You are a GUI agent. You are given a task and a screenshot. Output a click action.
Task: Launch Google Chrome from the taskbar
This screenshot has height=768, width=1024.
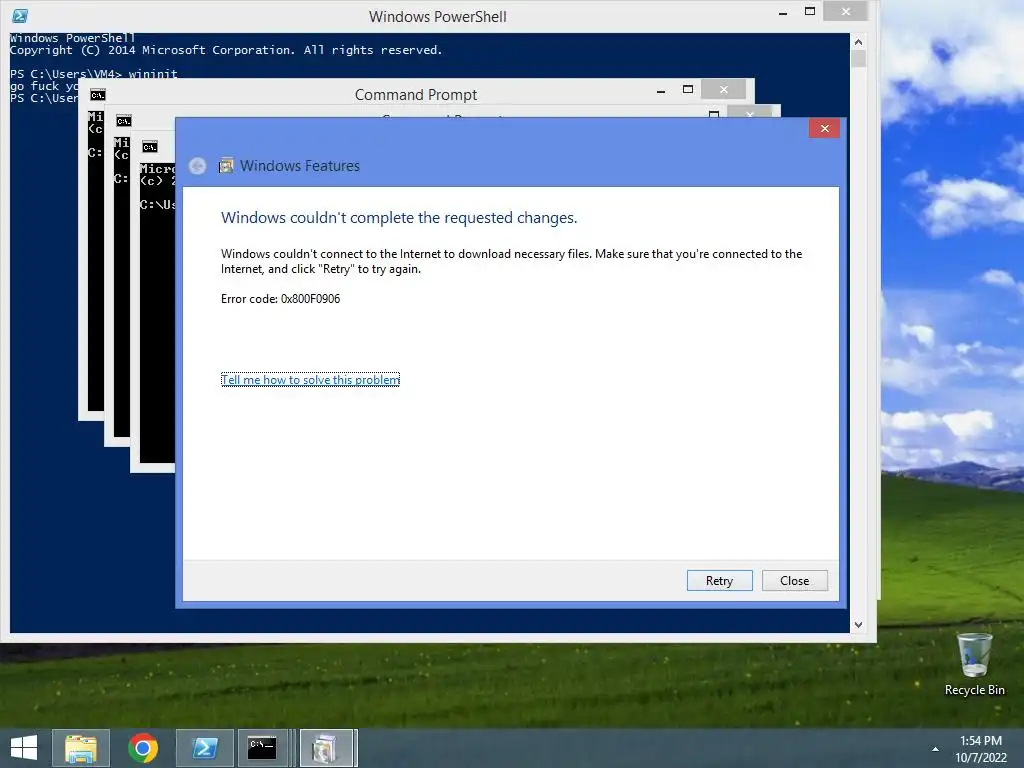click(x=143, y=748)
